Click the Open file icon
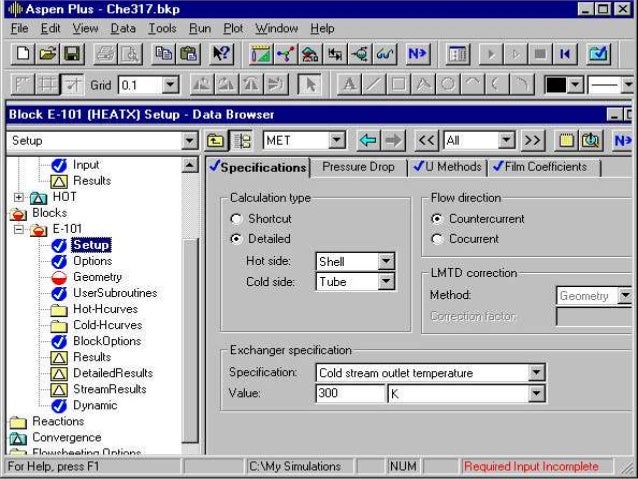 (x=48, y=54)
